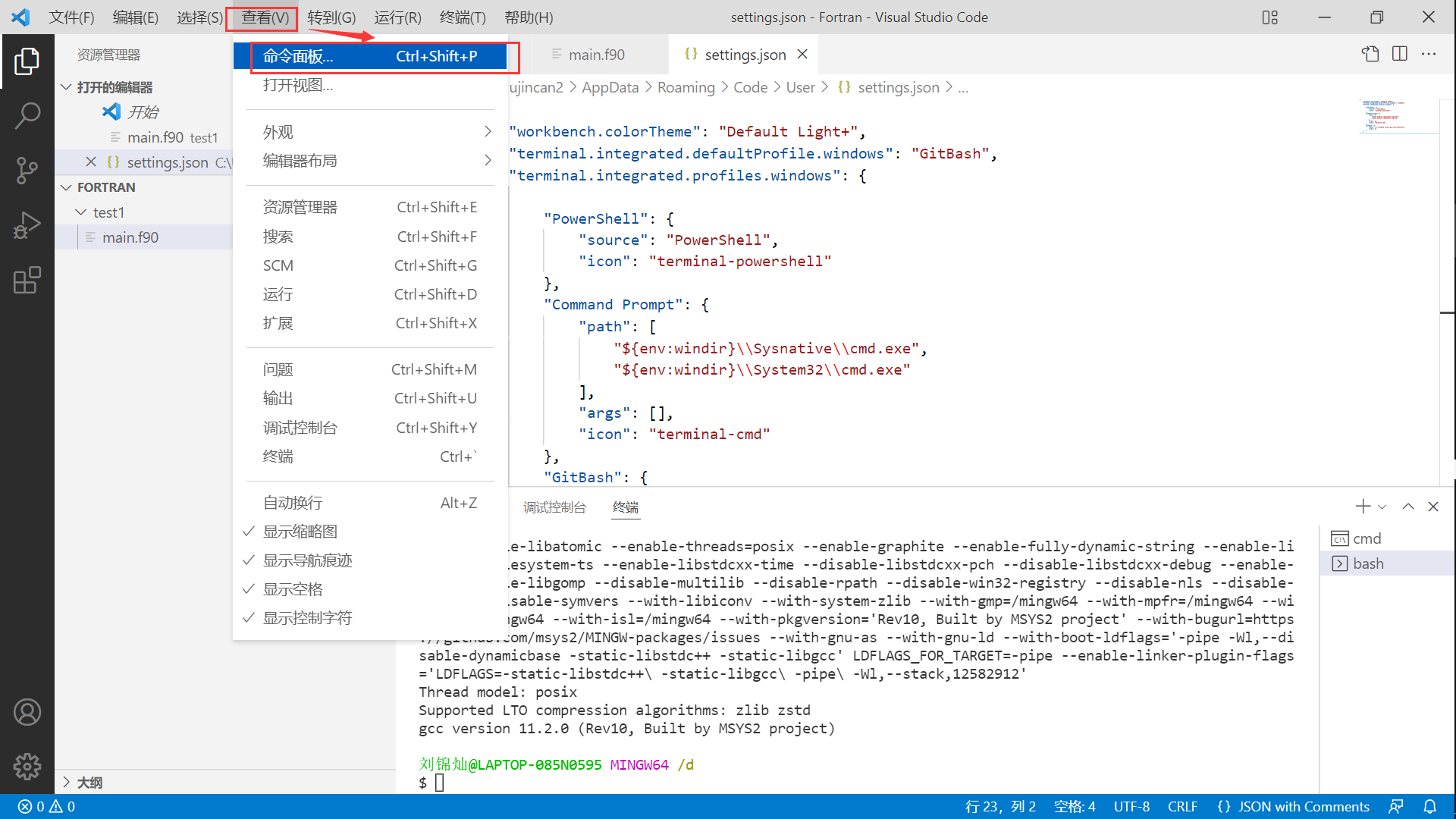Expand the 大纲 outline section
This screenshot has height=819, width=1456.
(89, 782)
